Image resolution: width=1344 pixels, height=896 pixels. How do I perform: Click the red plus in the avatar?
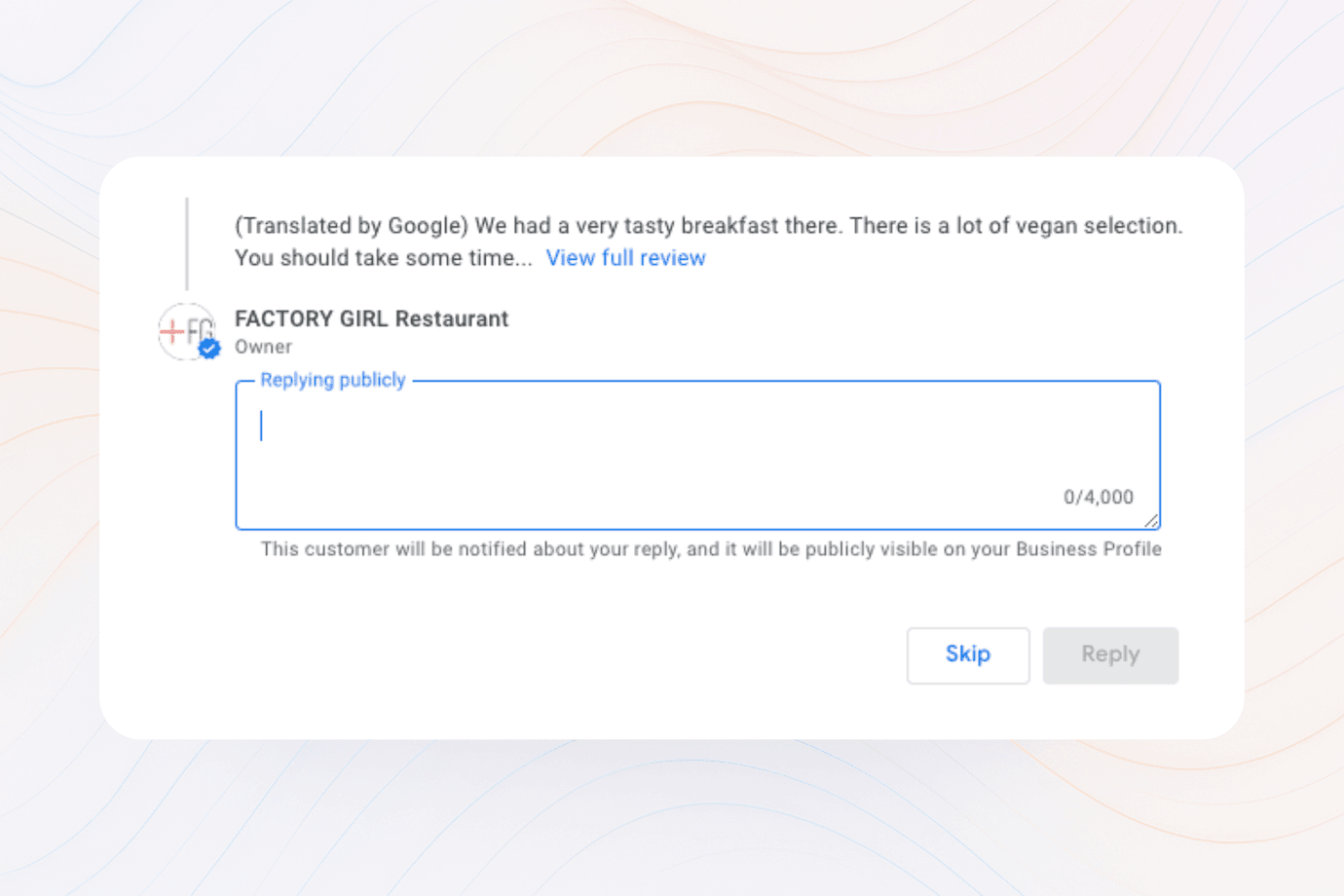pos(172,332)
